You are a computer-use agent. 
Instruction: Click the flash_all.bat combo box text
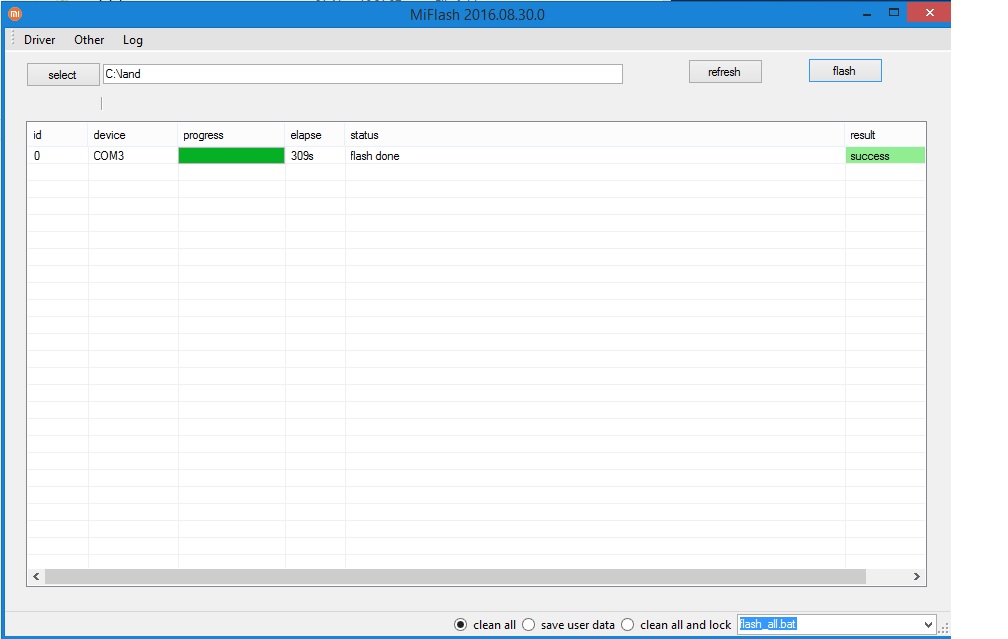coord(768,624)
